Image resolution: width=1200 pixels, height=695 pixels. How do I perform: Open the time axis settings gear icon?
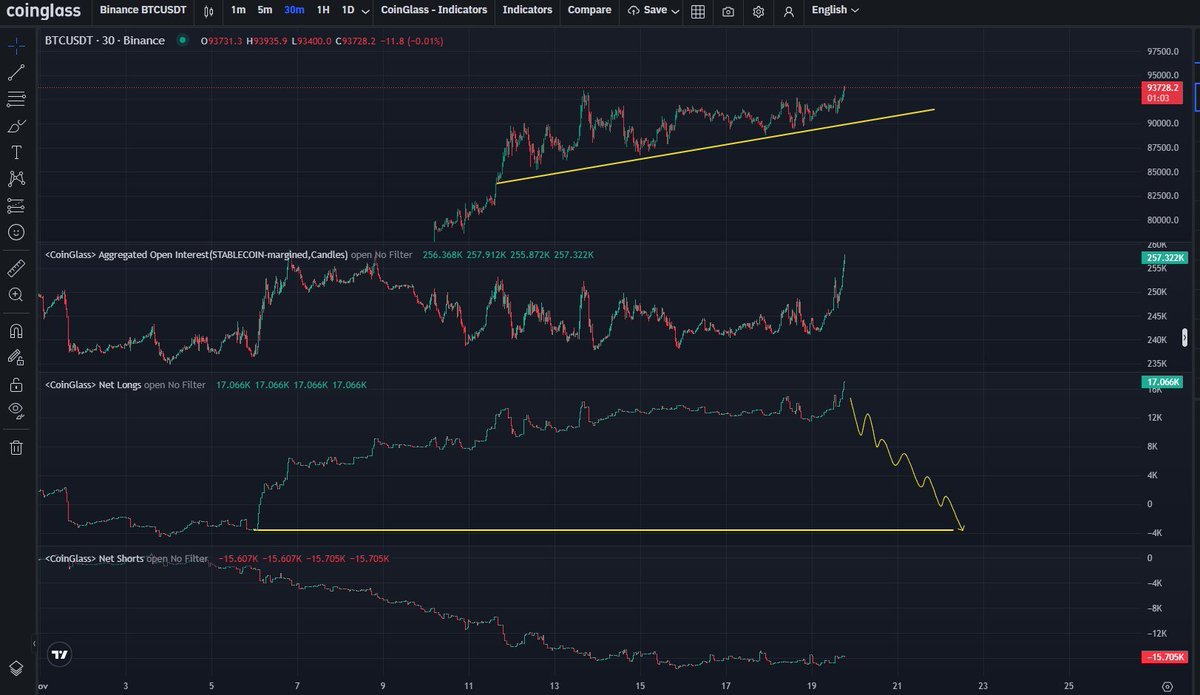click(1166, 687)
